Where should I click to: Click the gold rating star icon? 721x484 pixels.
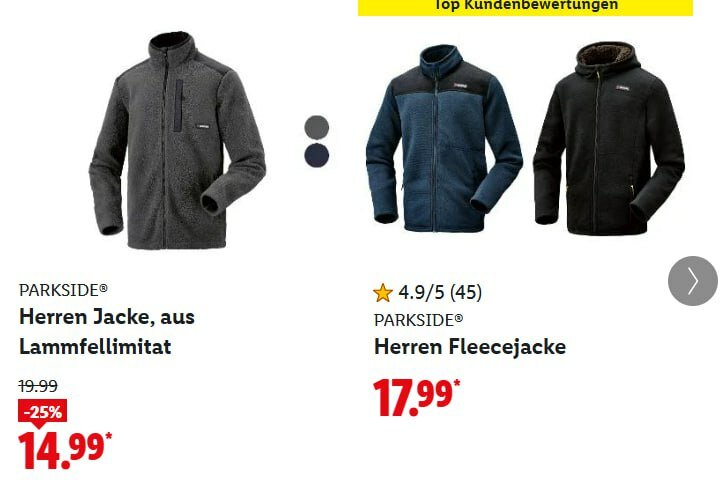click(x=383, y=293)
